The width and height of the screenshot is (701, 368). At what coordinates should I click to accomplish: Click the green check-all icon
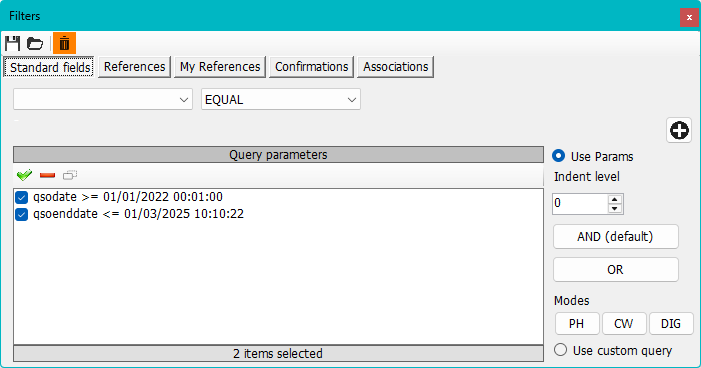(24, 175)
